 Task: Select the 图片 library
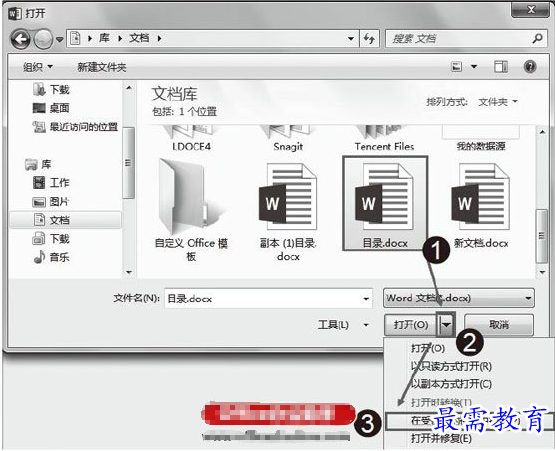coord(51,201)
